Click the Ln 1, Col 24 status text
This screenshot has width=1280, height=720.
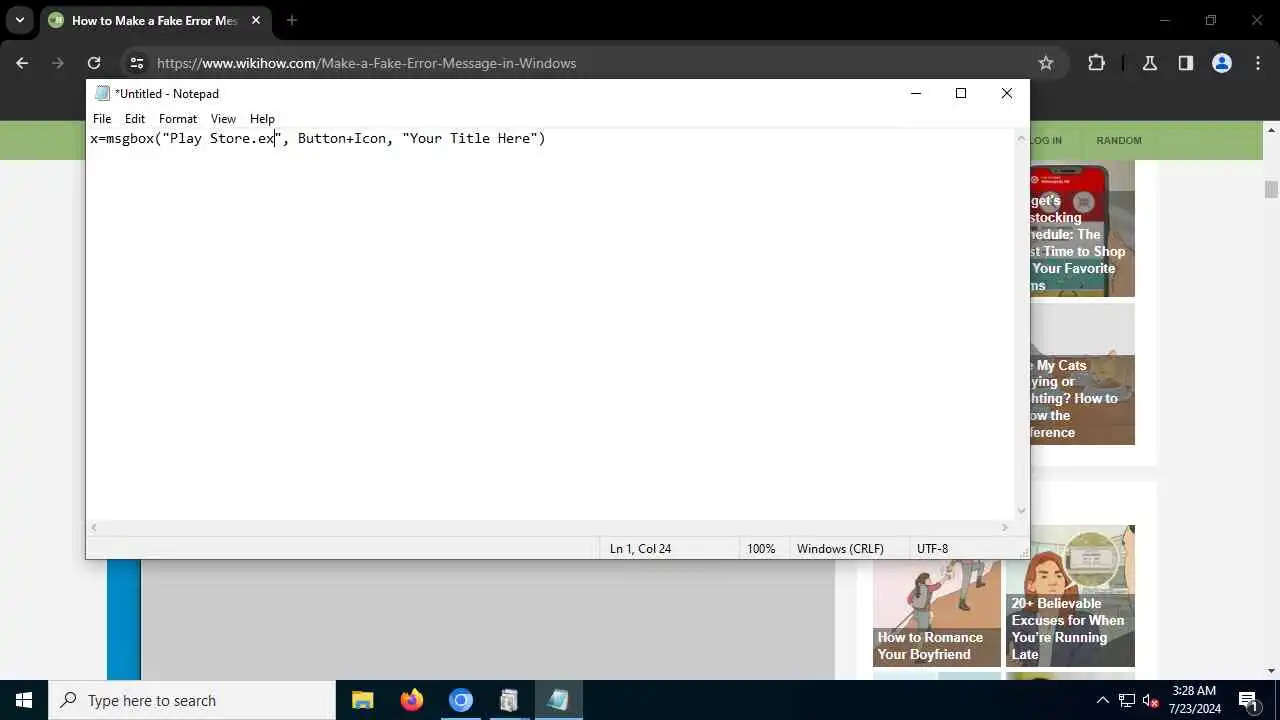point(640,548)
